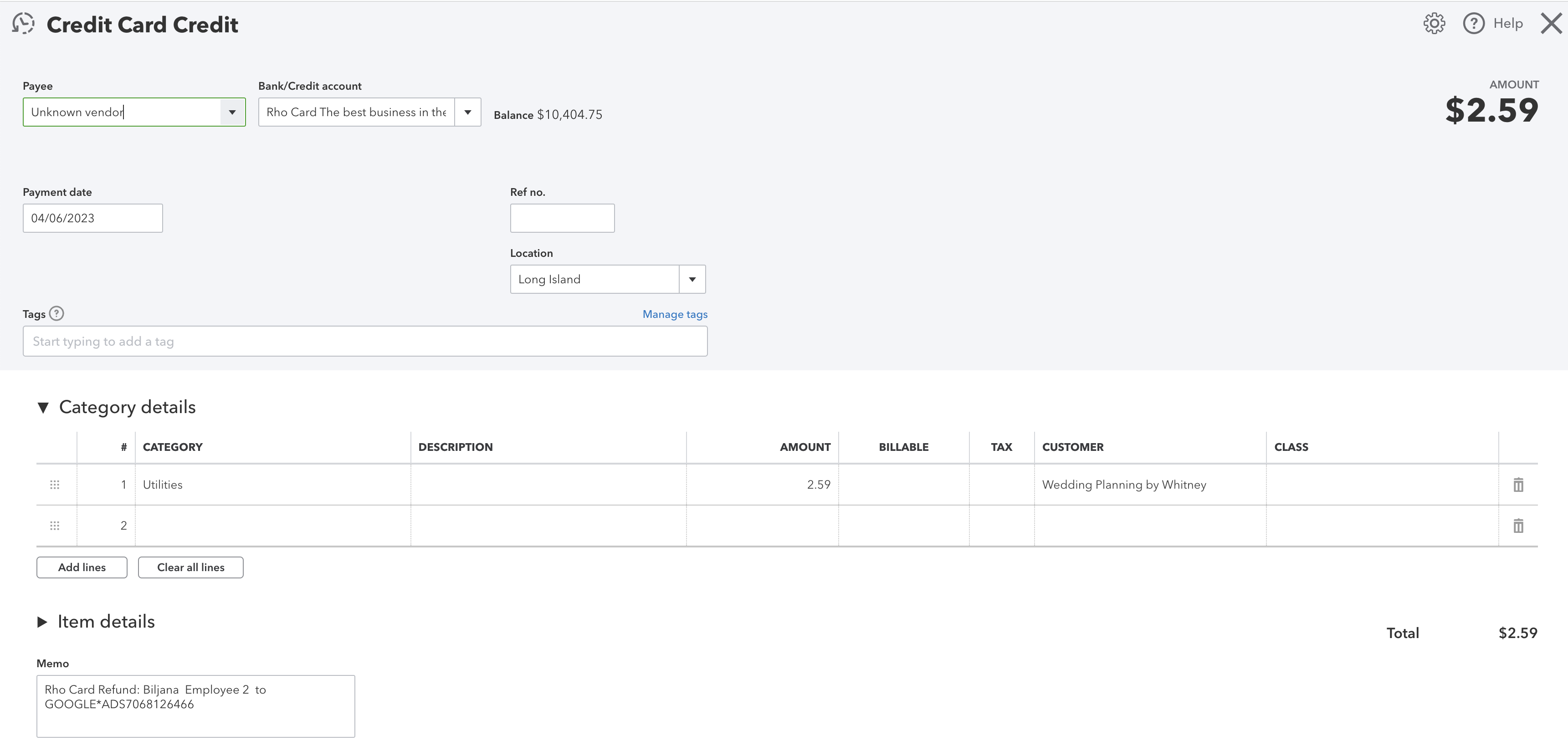Image resolution: width=1568 pixels, height=746 pixels.
Task: Open the Bank/Credit account dropdown arrow
Action: [x=467, y=112]
